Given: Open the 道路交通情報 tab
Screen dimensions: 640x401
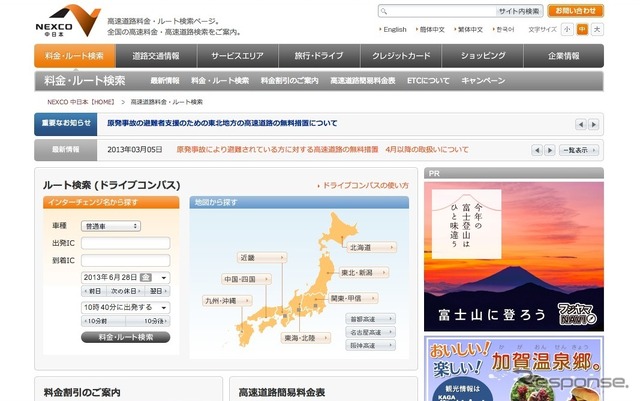Looking at the screenshot, I should click(x=156, y=56).
